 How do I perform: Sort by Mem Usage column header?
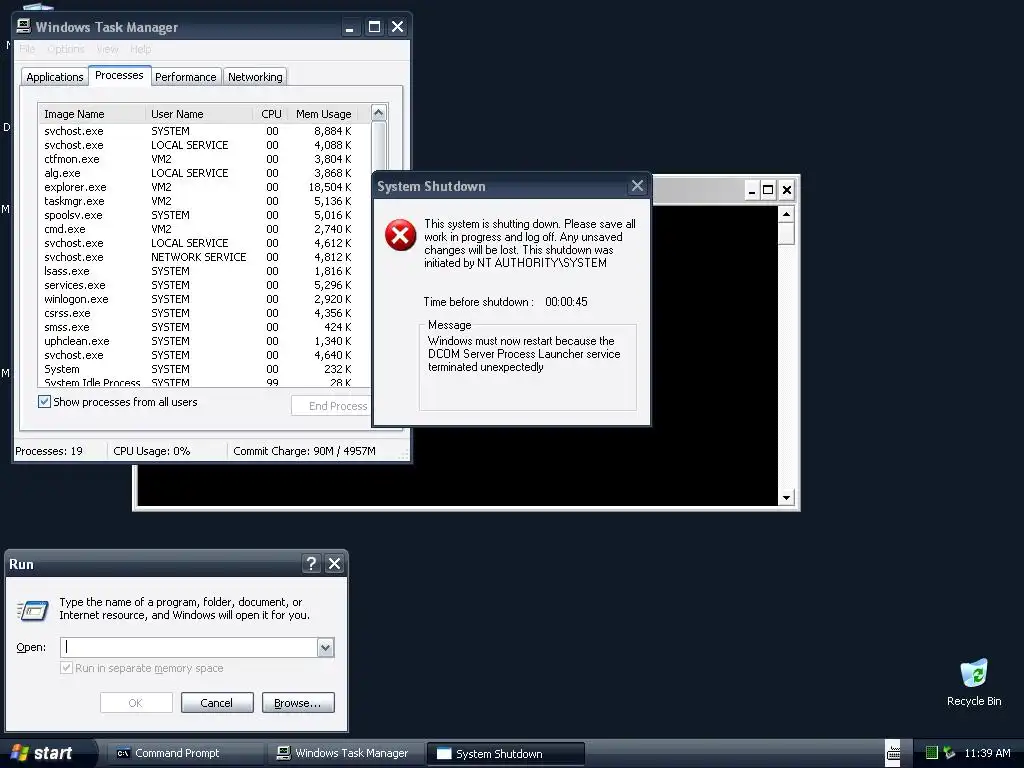click(323, 114)
